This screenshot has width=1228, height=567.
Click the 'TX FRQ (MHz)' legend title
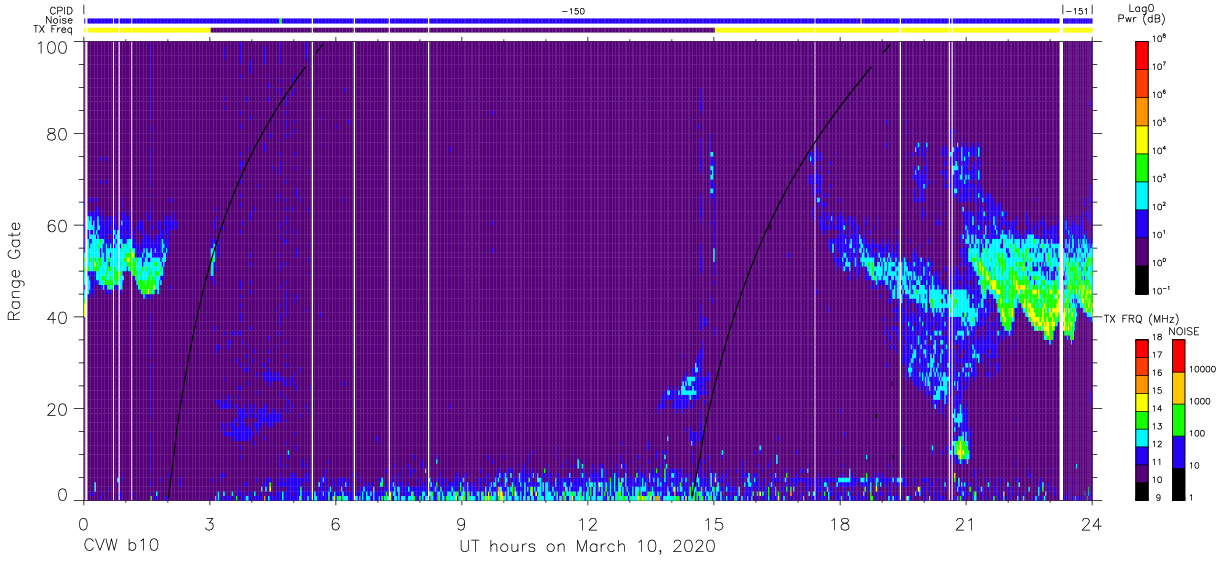(x=1140, y=318)
